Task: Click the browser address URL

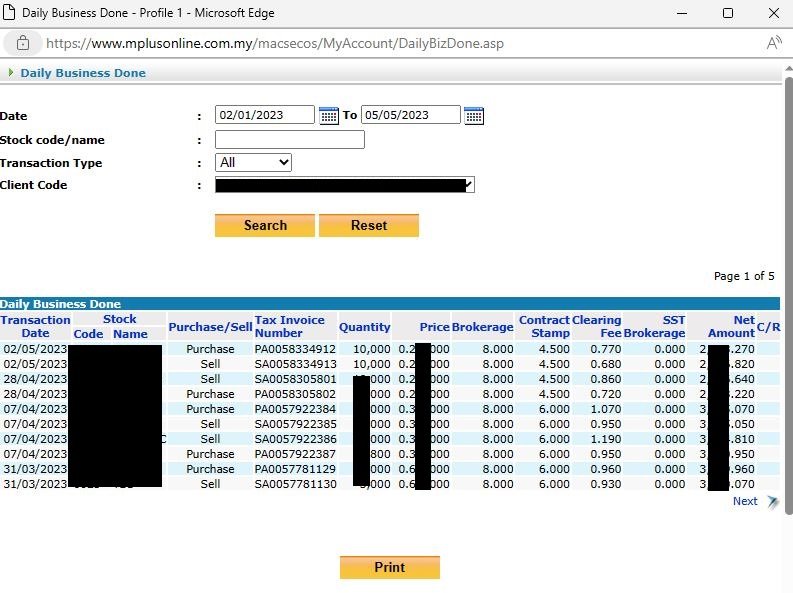Action: [x=275, y=43]
